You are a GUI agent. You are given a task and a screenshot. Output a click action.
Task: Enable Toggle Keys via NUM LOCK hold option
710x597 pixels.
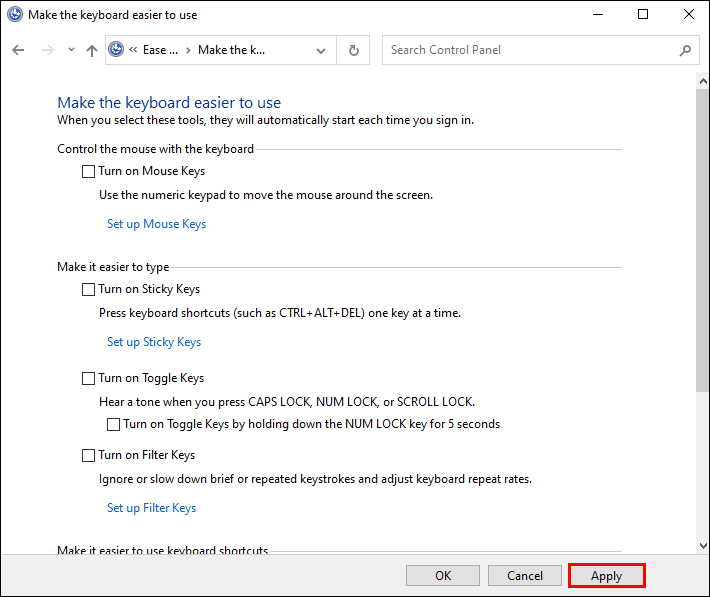tap(113, 424)
